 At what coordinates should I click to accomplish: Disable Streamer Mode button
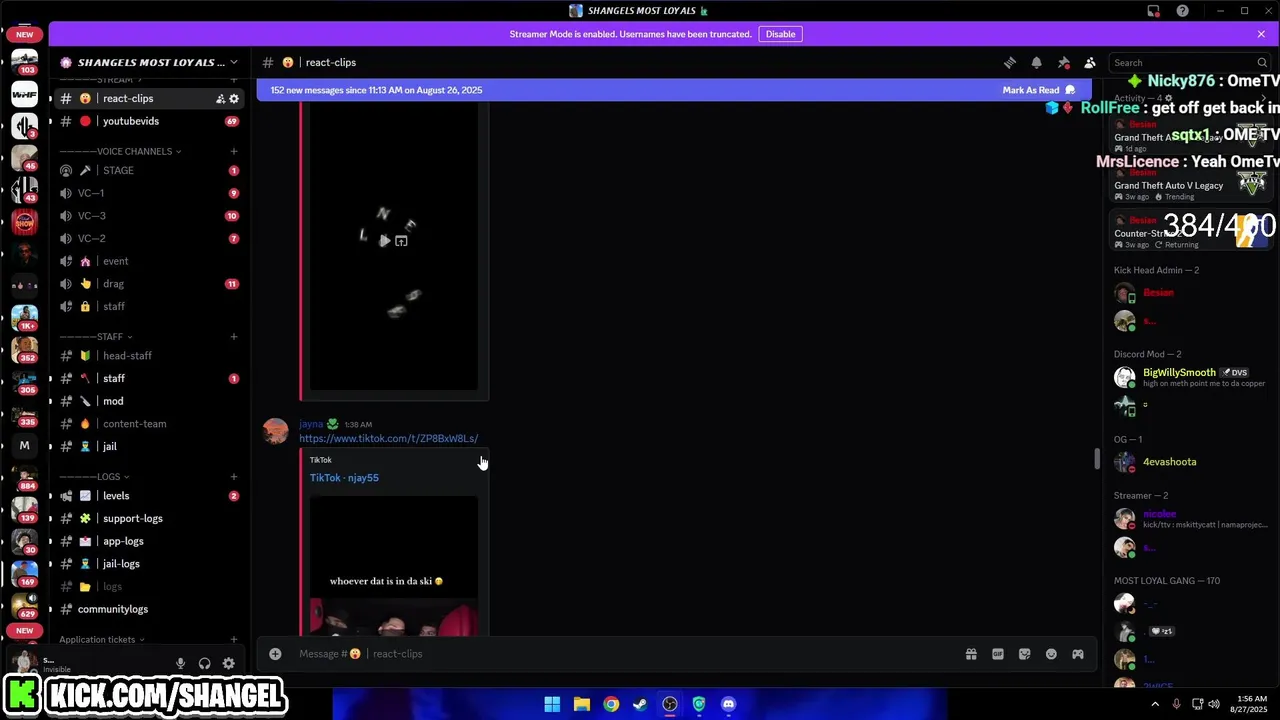[780, 34]
